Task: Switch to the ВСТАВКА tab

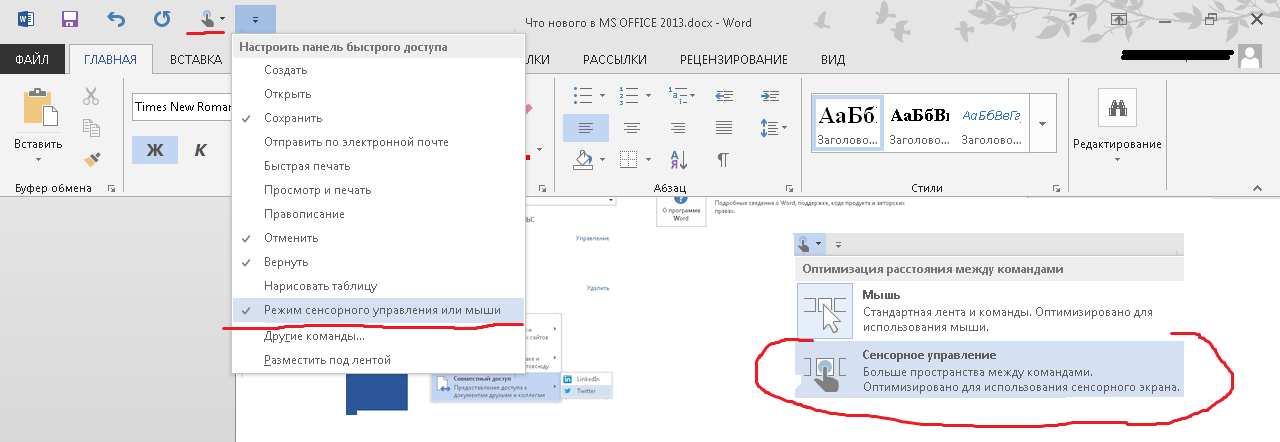Action: [196, 59]
